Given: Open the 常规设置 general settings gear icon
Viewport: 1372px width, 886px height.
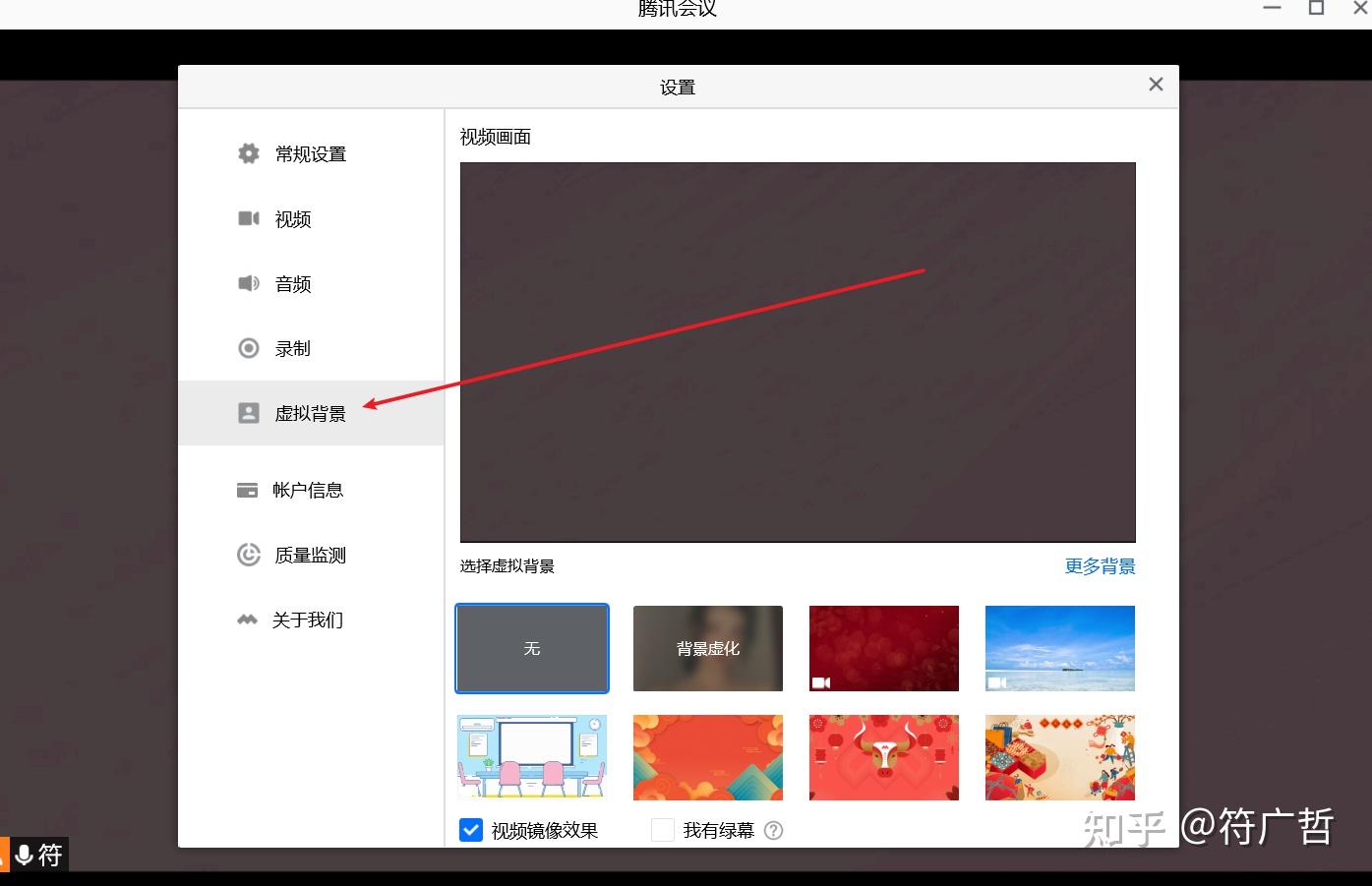Looking at the screenshot, I should tap(248, 153).
